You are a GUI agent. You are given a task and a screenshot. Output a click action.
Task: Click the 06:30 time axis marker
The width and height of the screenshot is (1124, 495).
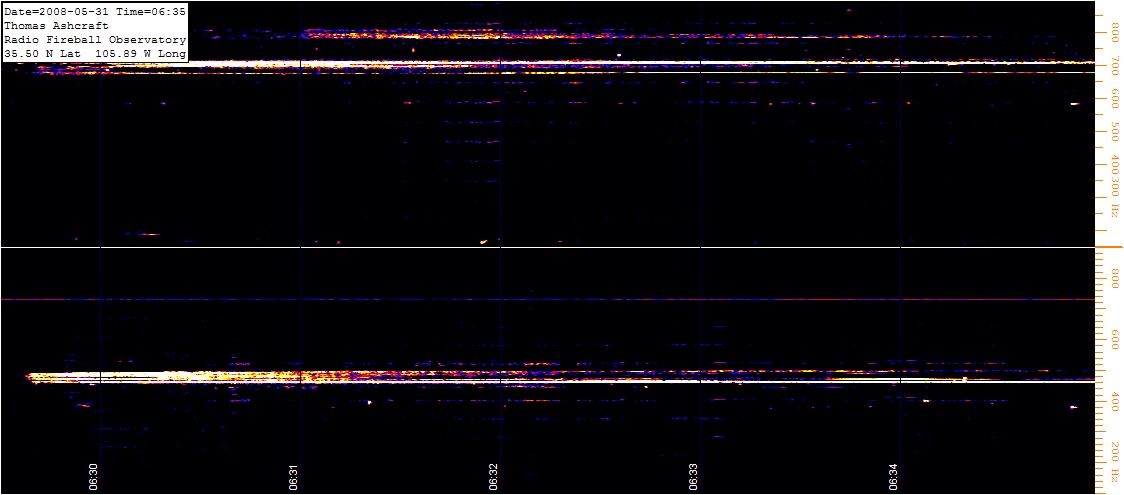(x=95, y=476)
